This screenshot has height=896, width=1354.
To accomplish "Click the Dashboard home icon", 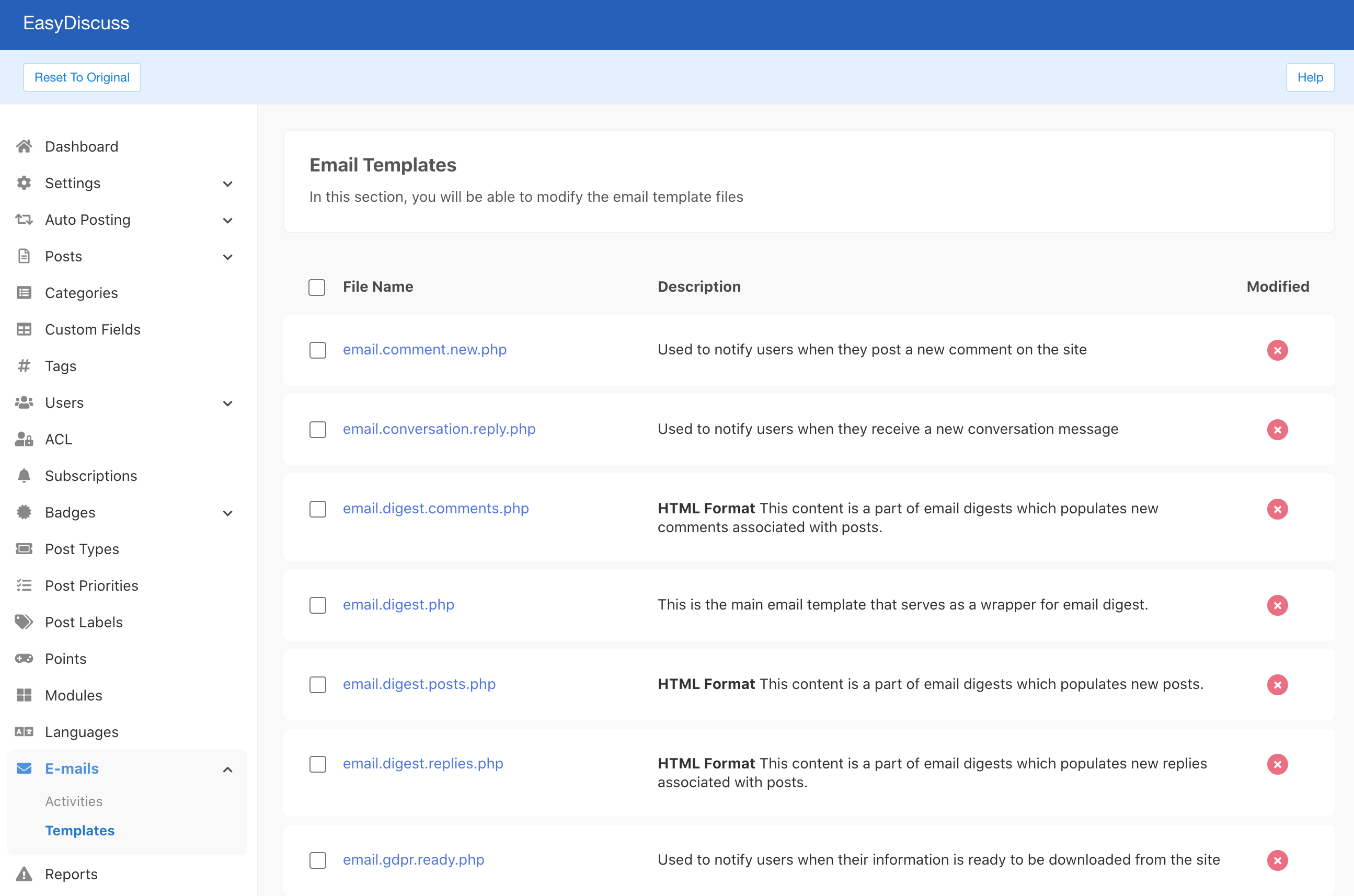I will [x=24, y=146].
